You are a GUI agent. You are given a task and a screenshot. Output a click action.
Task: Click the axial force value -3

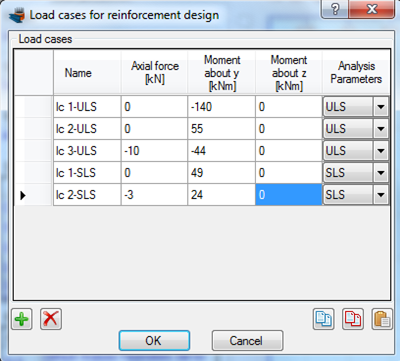pos(154,195)
